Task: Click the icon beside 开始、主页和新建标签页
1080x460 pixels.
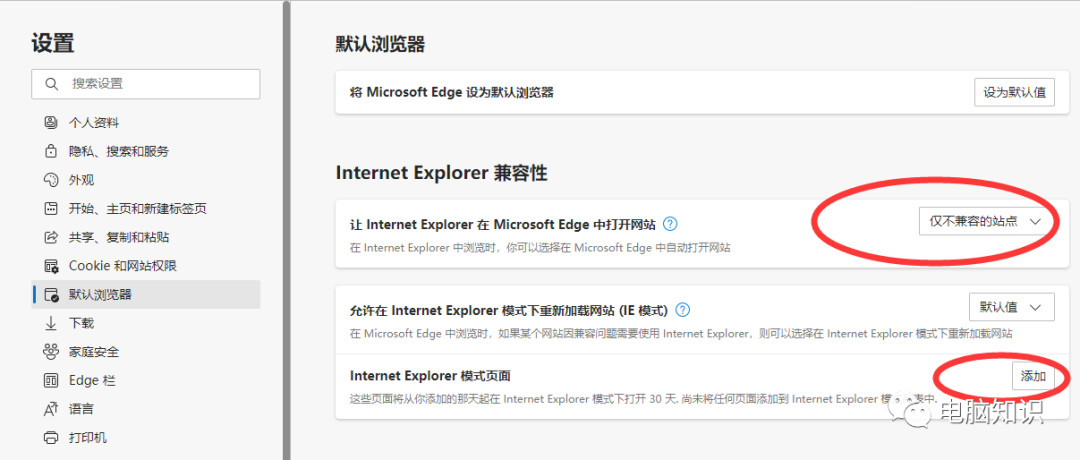Action: pyautogui.click(x=50, y=209)
